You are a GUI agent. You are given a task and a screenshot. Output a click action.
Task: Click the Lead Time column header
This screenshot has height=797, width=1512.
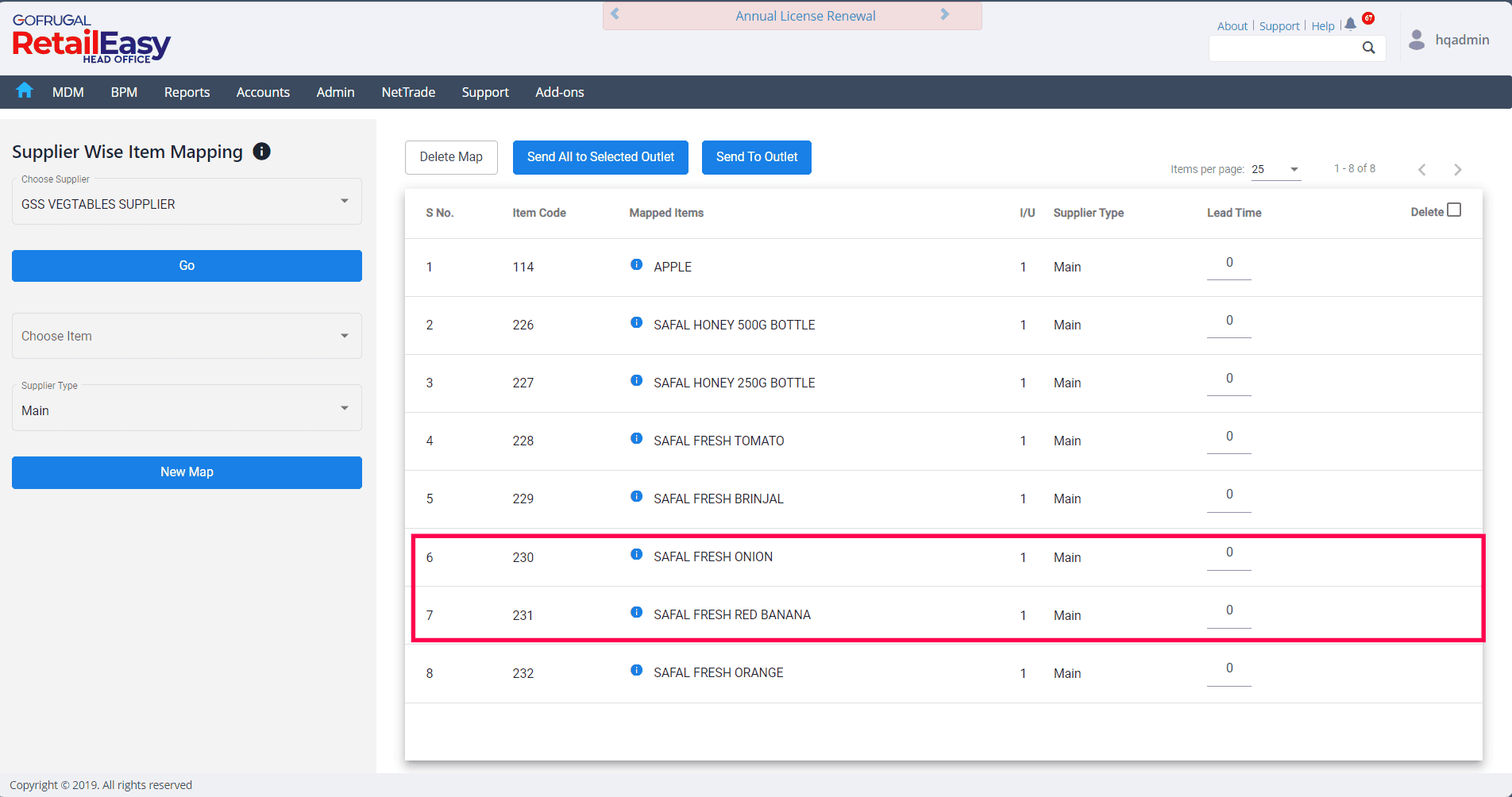[x=1234, y=213]
